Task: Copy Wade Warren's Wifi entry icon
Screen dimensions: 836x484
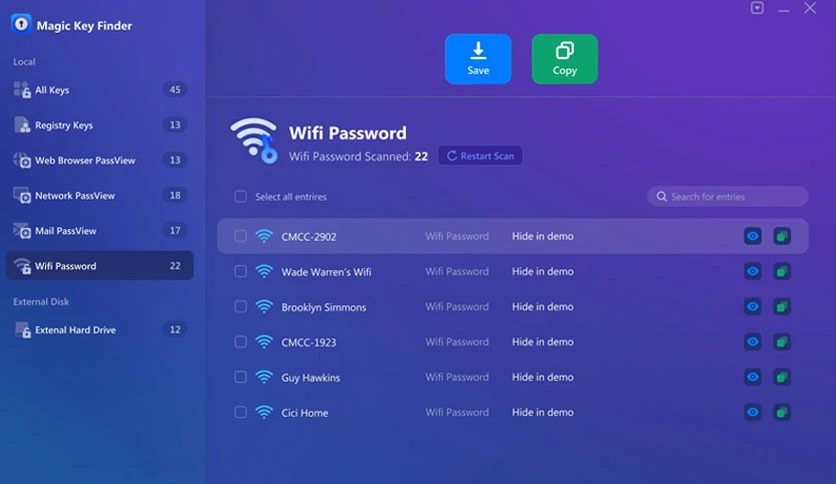Action: [x=782, y=271]
